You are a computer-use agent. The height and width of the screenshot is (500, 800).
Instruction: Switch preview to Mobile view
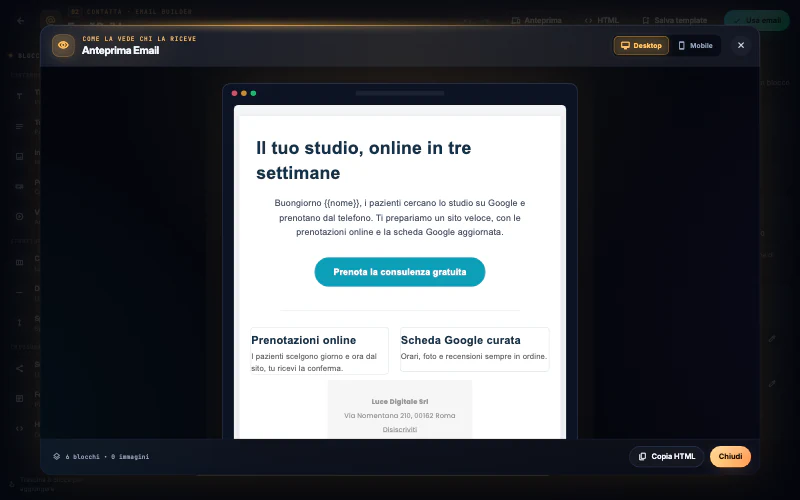click(695, 45)
